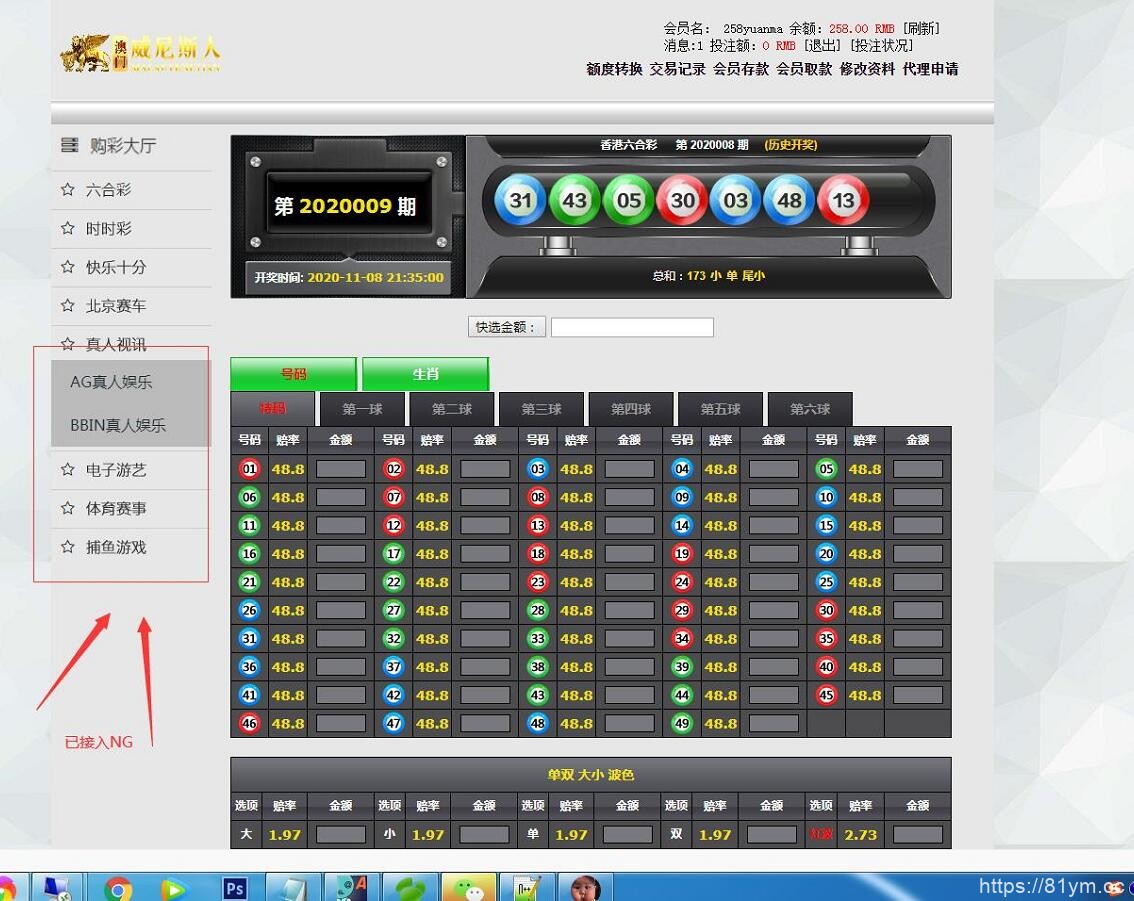The width and height of the screenshot is (1134, 901).
Task: Click the 购彩大厅 list icon in sidebar
Action: click(68, 144)
